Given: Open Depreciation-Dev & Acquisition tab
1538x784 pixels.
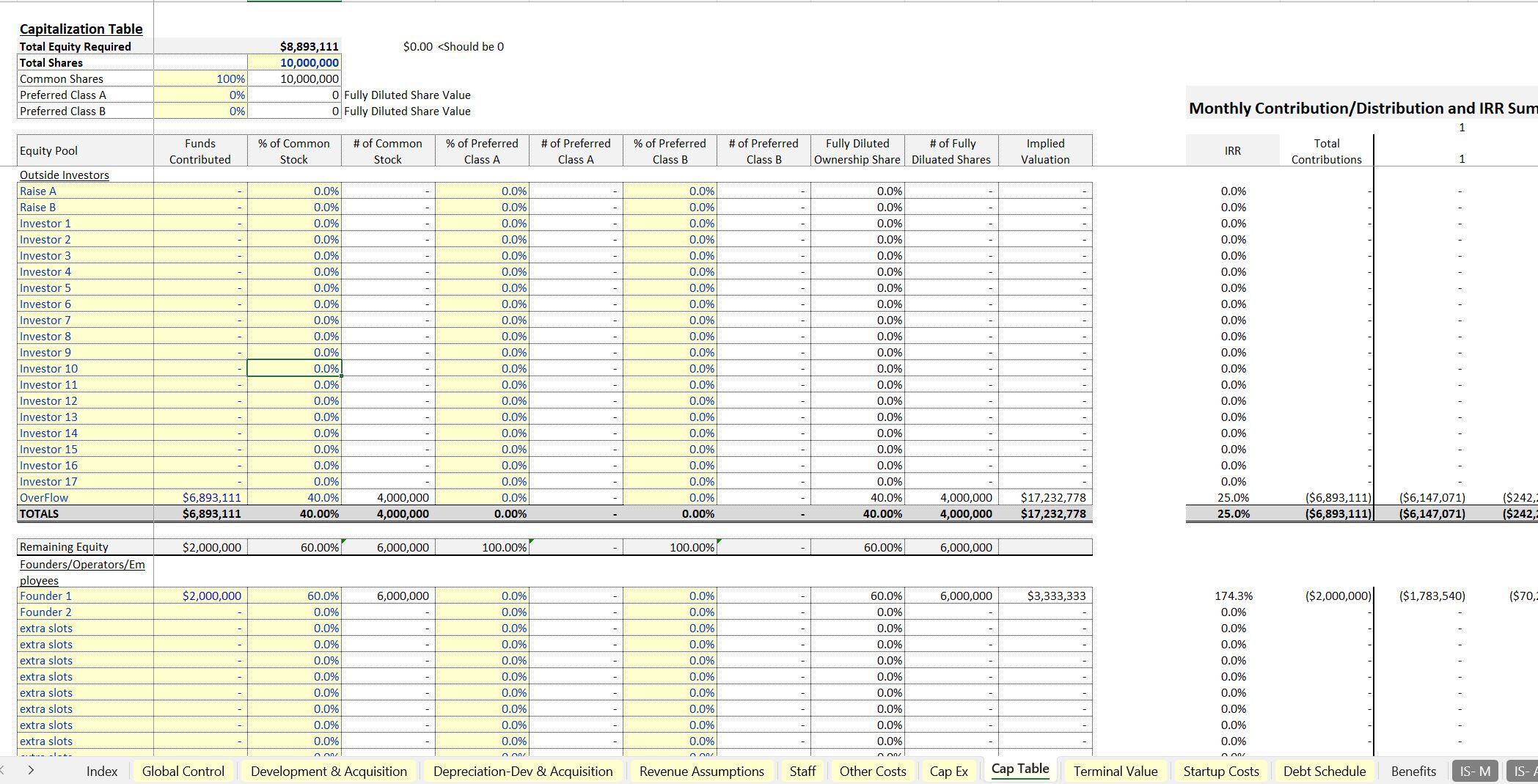Looking at the screenshot, I should (x=523, y=771).
